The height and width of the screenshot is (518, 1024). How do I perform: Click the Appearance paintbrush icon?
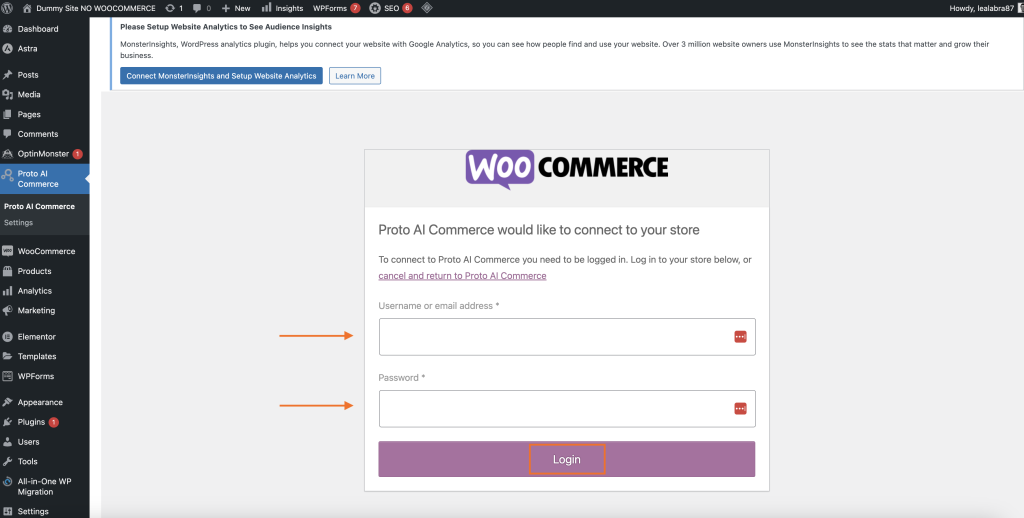point(7,402)
